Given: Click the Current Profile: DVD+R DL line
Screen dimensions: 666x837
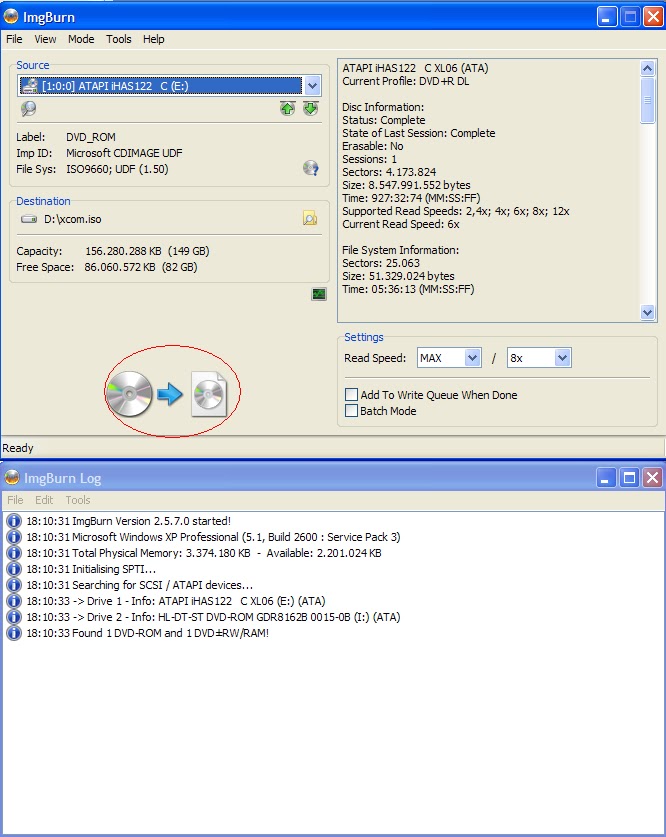Looking at the screenshot, I should click(x=406, y=81).
